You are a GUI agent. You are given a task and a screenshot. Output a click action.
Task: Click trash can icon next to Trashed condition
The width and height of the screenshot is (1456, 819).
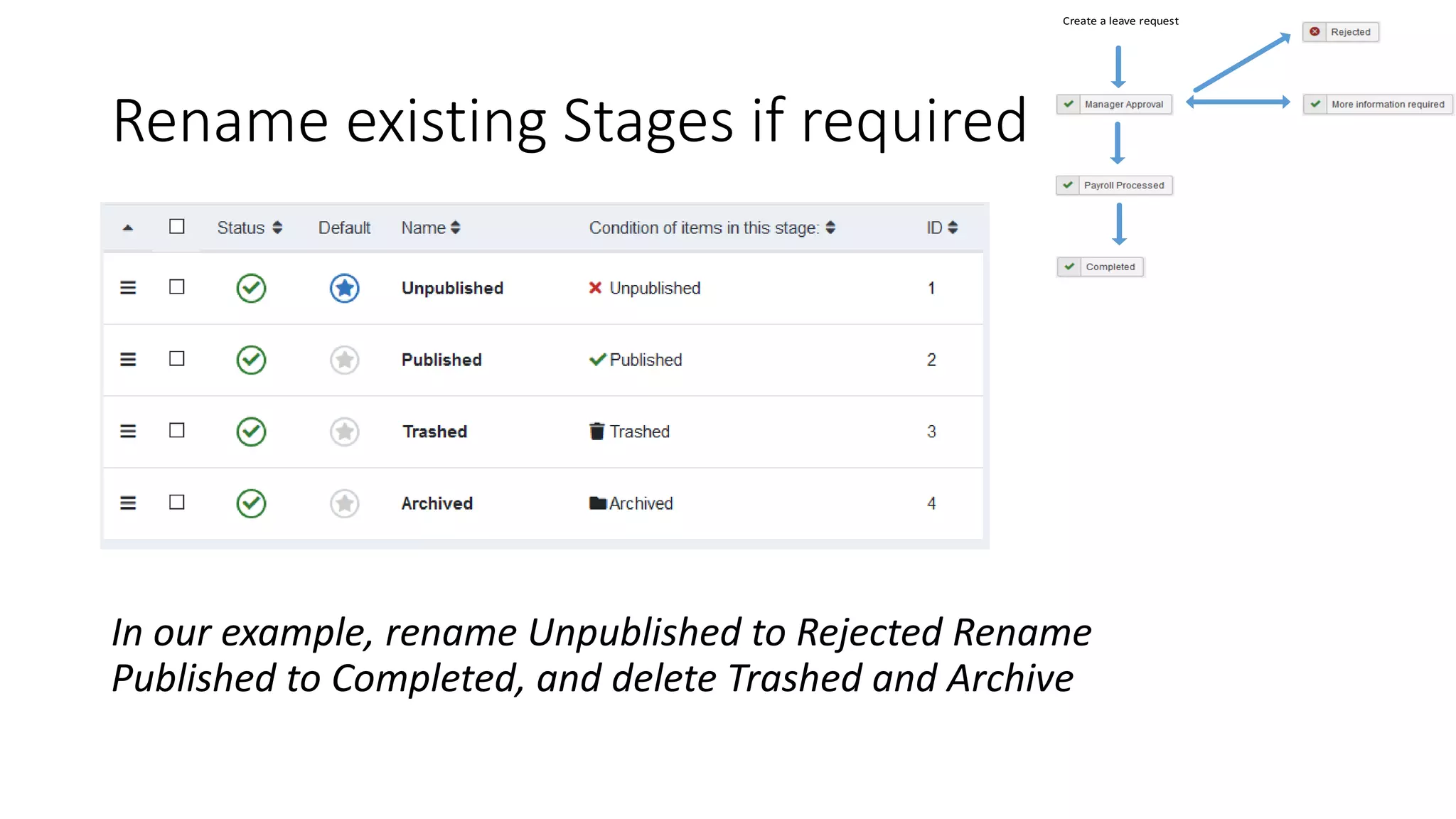[597, 431]
